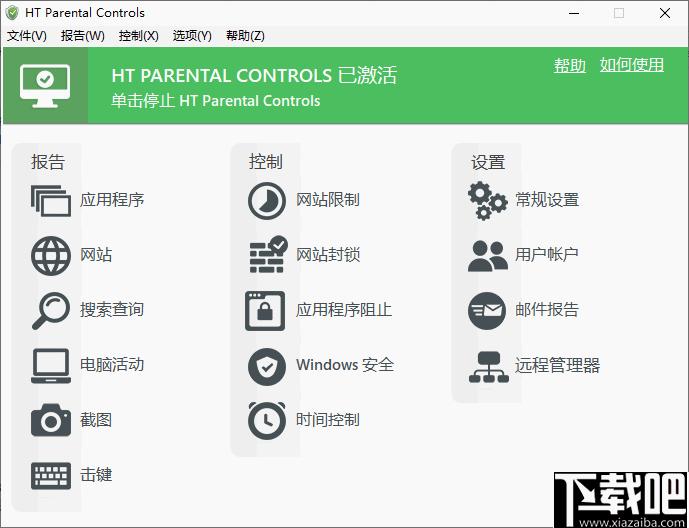689x528 pixels.
Task: Click the 击键 label
Action: 96,474
